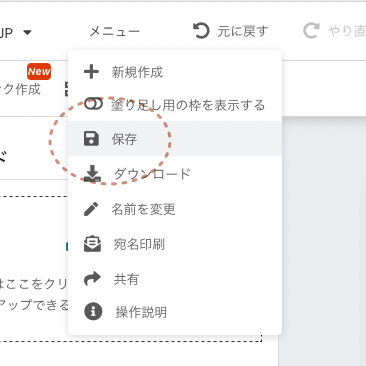This screenshot has height=366, width=366.
Task: Open the メニュー menu
Action: [x=114, y=32]
